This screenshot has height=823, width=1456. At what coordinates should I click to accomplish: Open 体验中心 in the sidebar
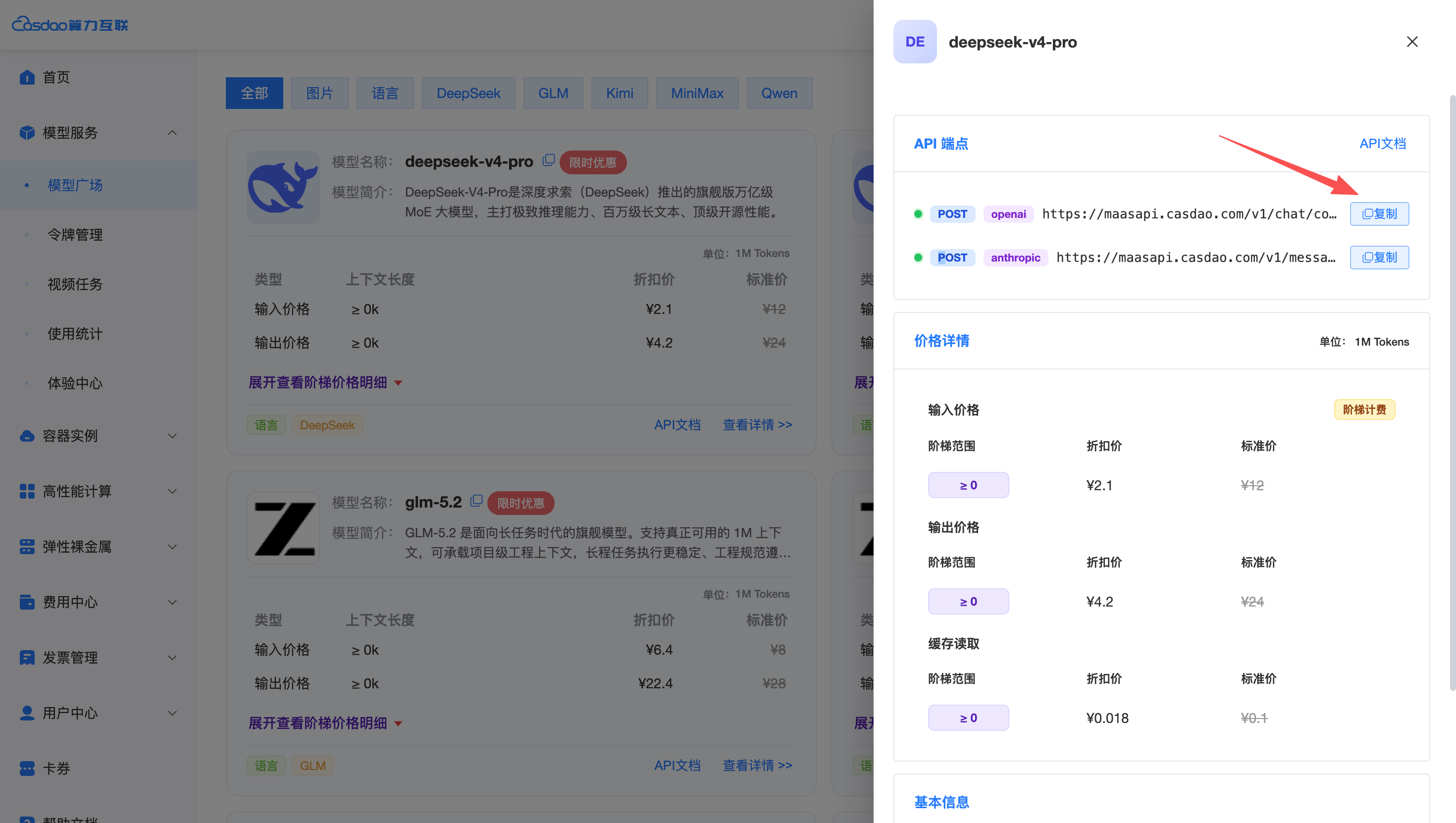pos(99,383)
